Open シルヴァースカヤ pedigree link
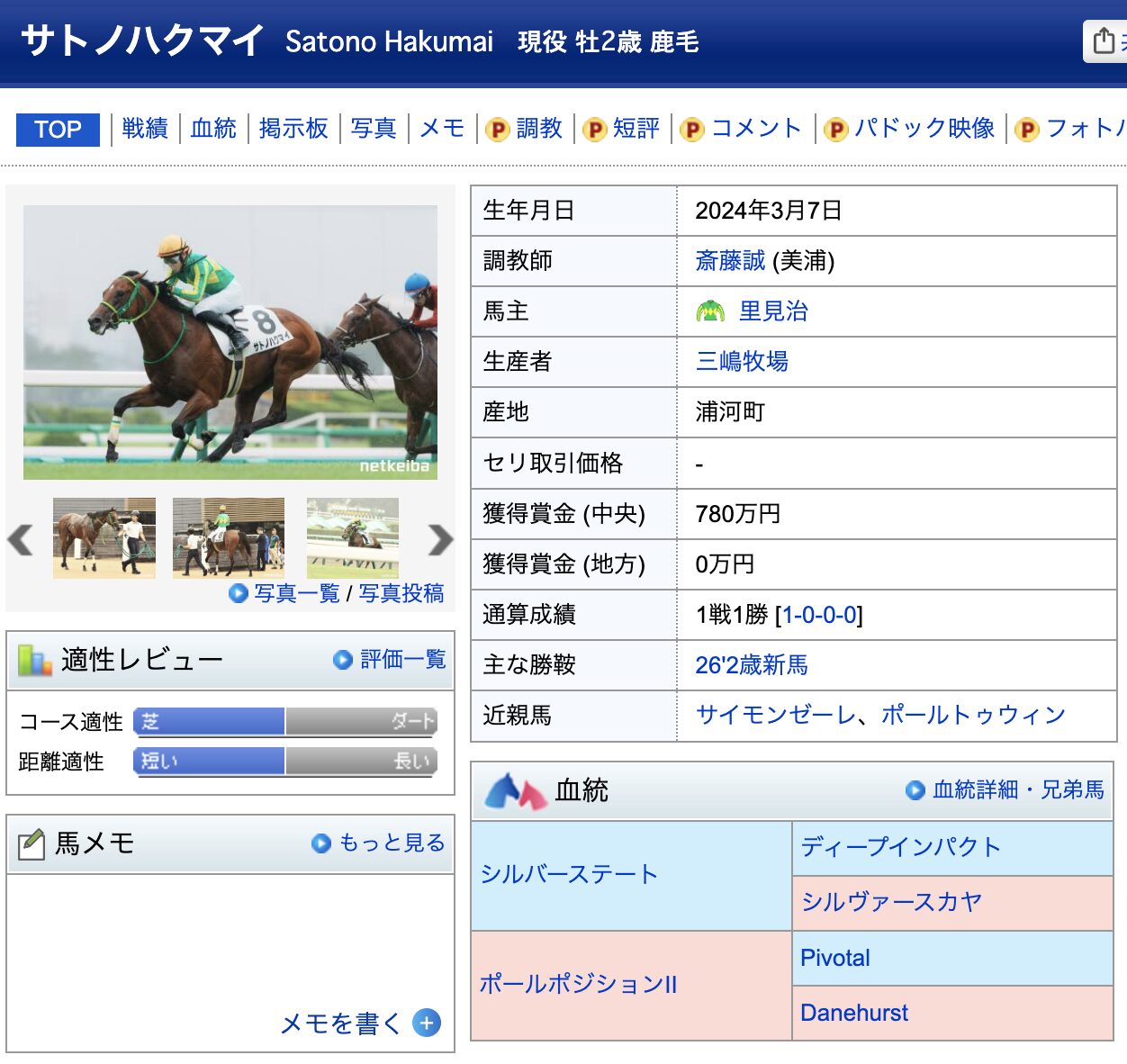The width and height of the screenshot is (1127, 1064). tap(891, 902)
